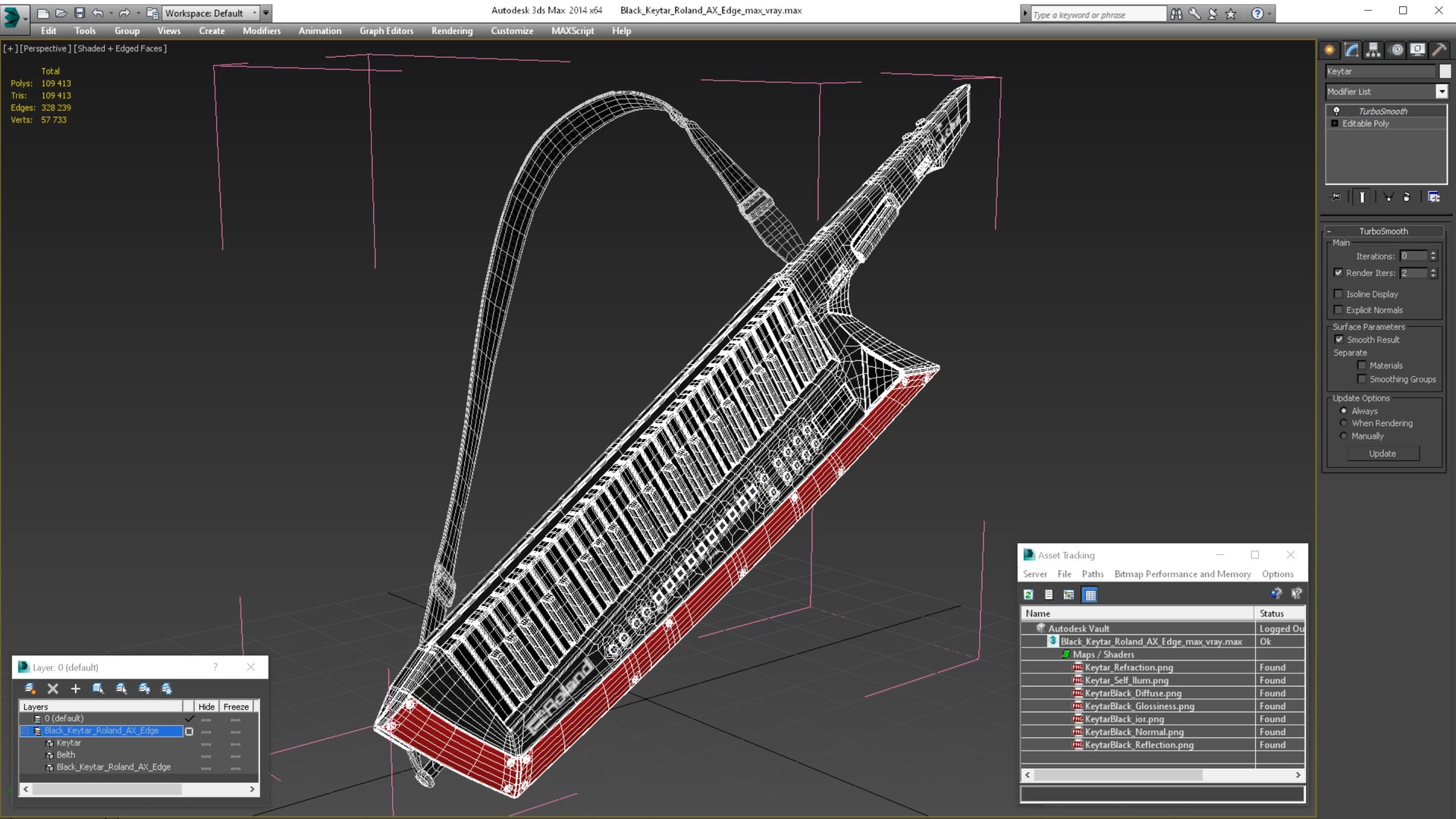Open the Create command panel tab
1456x819 pixels.
click(1329, 50)
